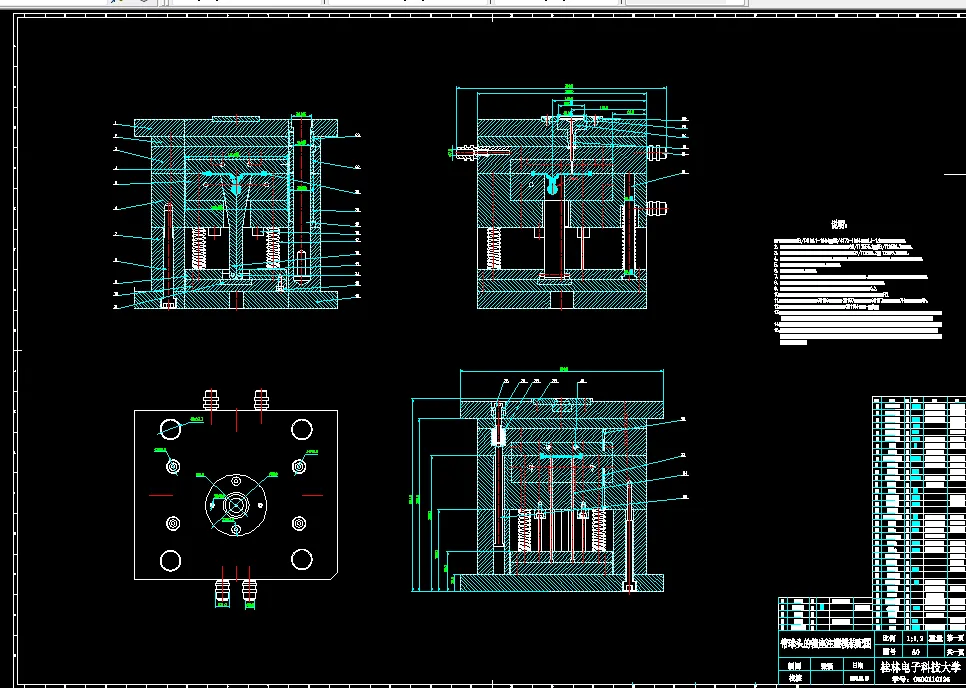
Task: Click the 第一页 cell in title block
Action: click(955, 638)
